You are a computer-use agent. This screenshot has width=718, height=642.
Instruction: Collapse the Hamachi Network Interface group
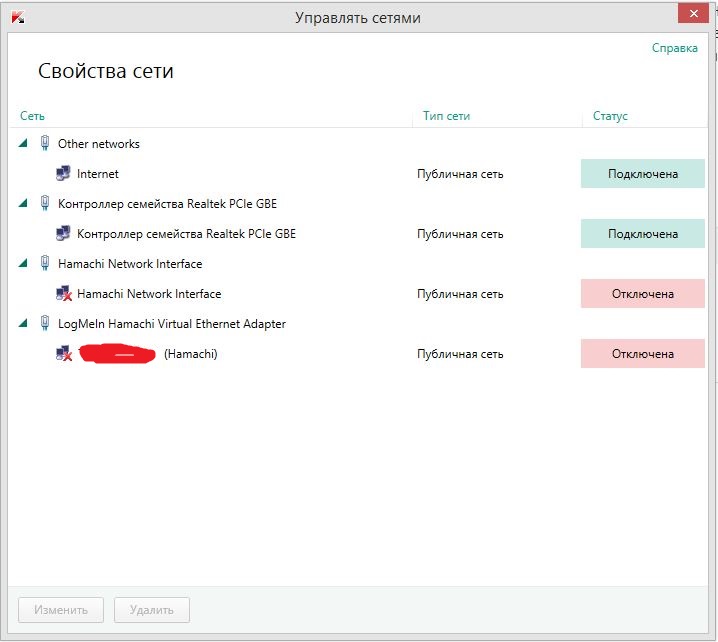(23, 263)
